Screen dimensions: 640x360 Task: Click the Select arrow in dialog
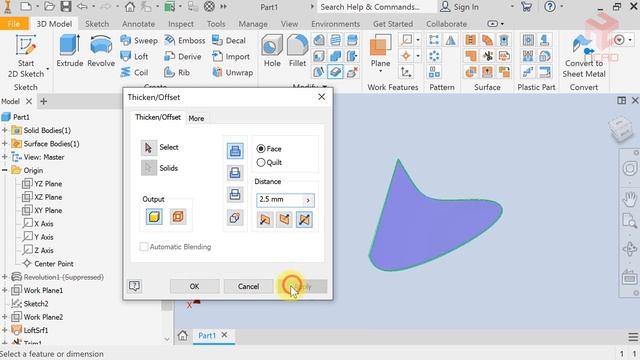tap(149, 147)
